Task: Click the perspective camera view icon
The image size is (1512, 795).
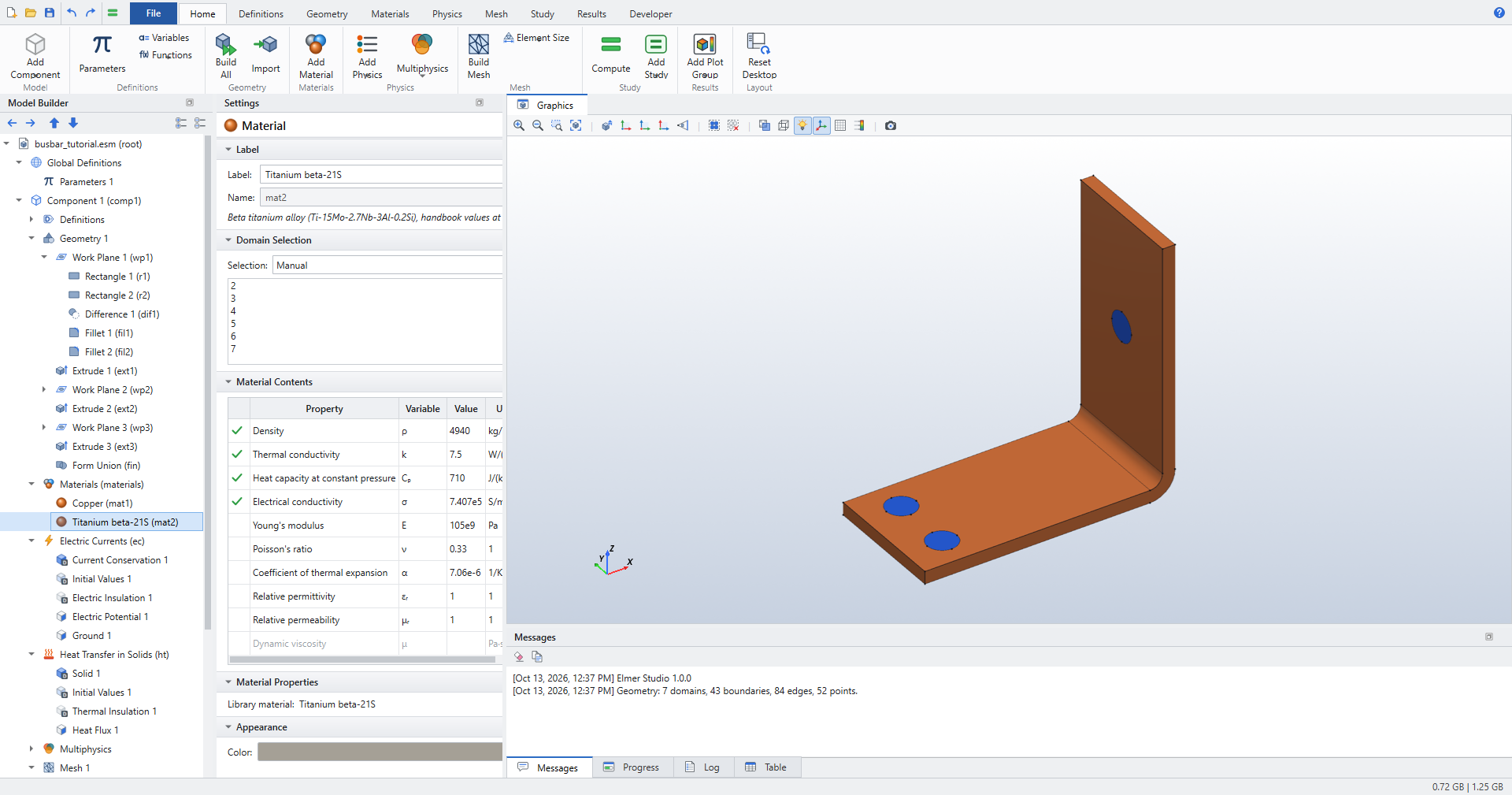Action: 683,125
